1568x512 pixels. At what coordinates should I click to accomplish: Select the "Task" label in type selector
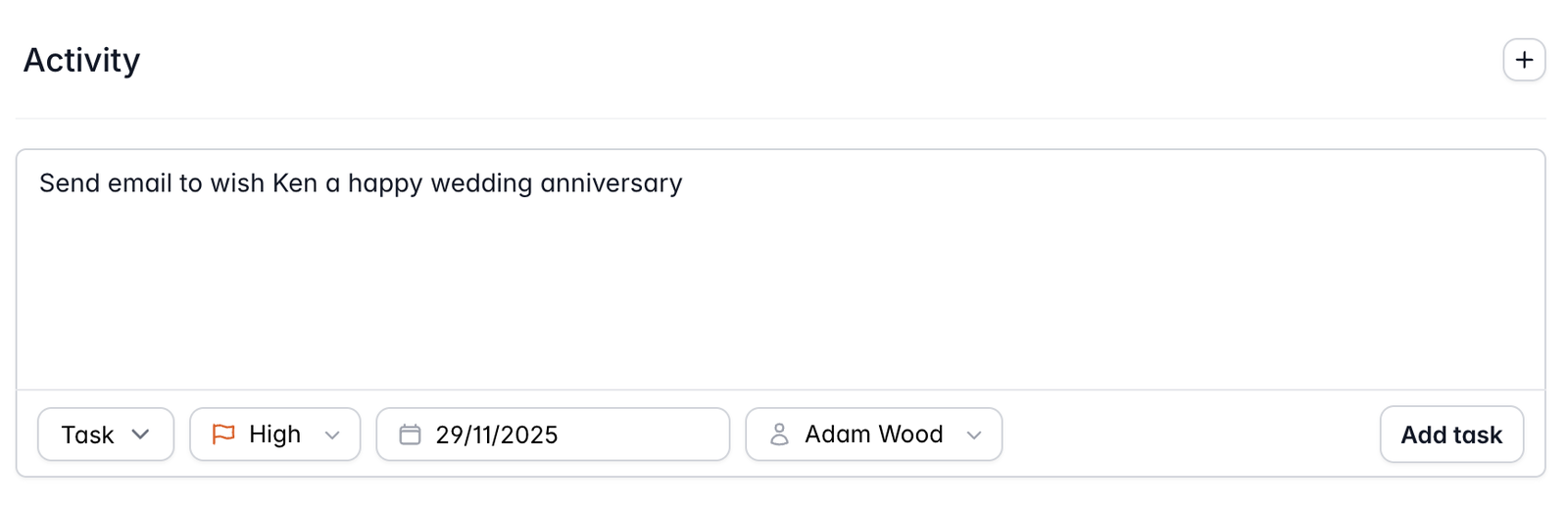[x=87, y=435]
